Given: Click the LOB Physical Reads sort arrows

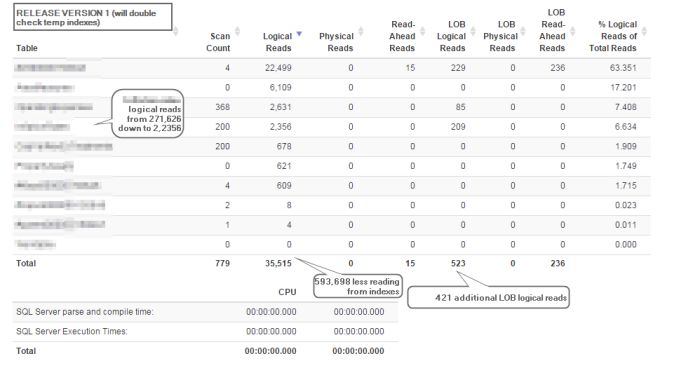Looking at the screenshot, I should click(523, 31).
